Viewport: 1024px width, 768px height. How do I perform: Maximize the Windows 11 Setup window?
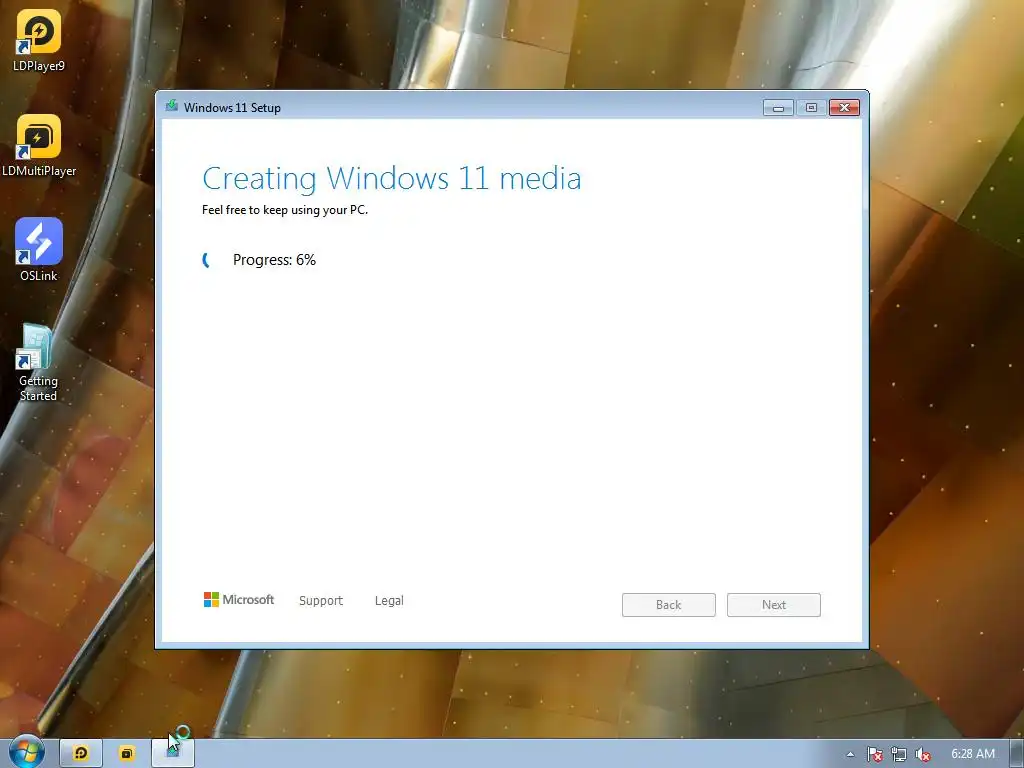point(811,108)
